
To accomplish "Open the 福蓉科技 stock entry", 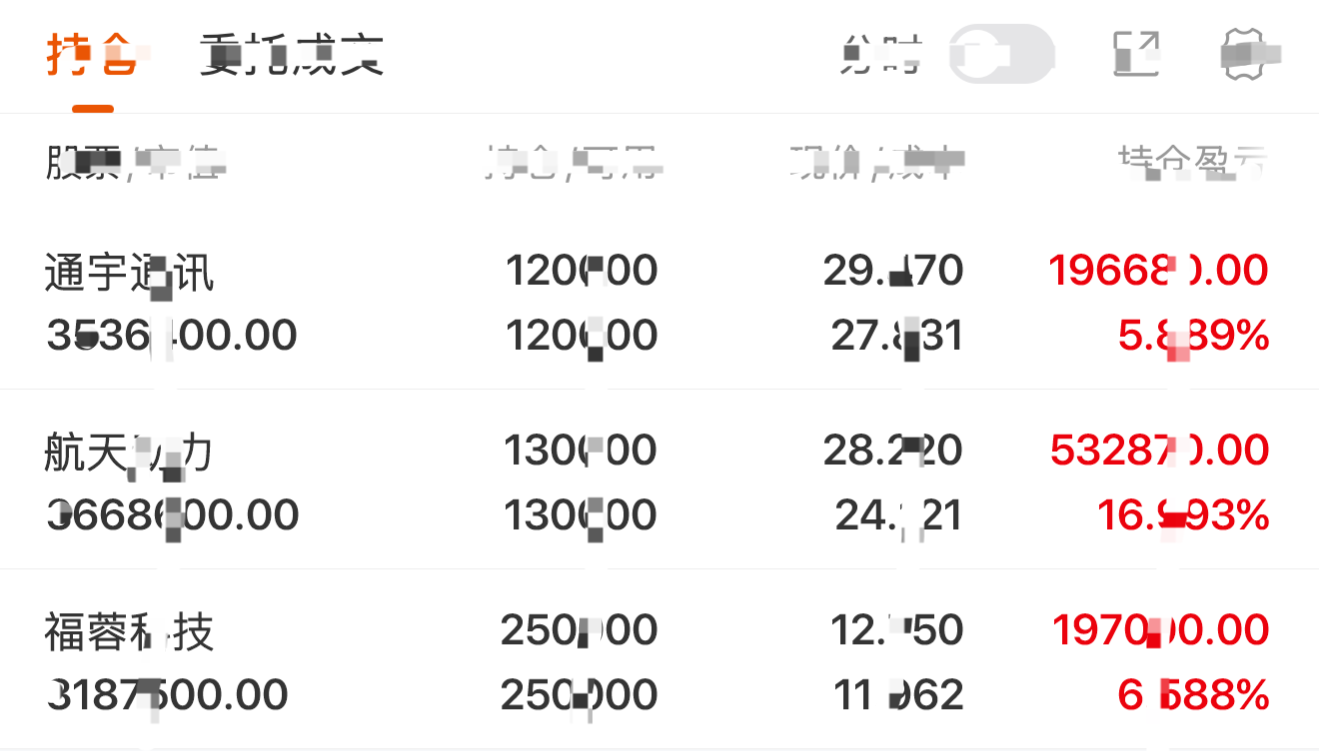I will click(x=129, y=632).
